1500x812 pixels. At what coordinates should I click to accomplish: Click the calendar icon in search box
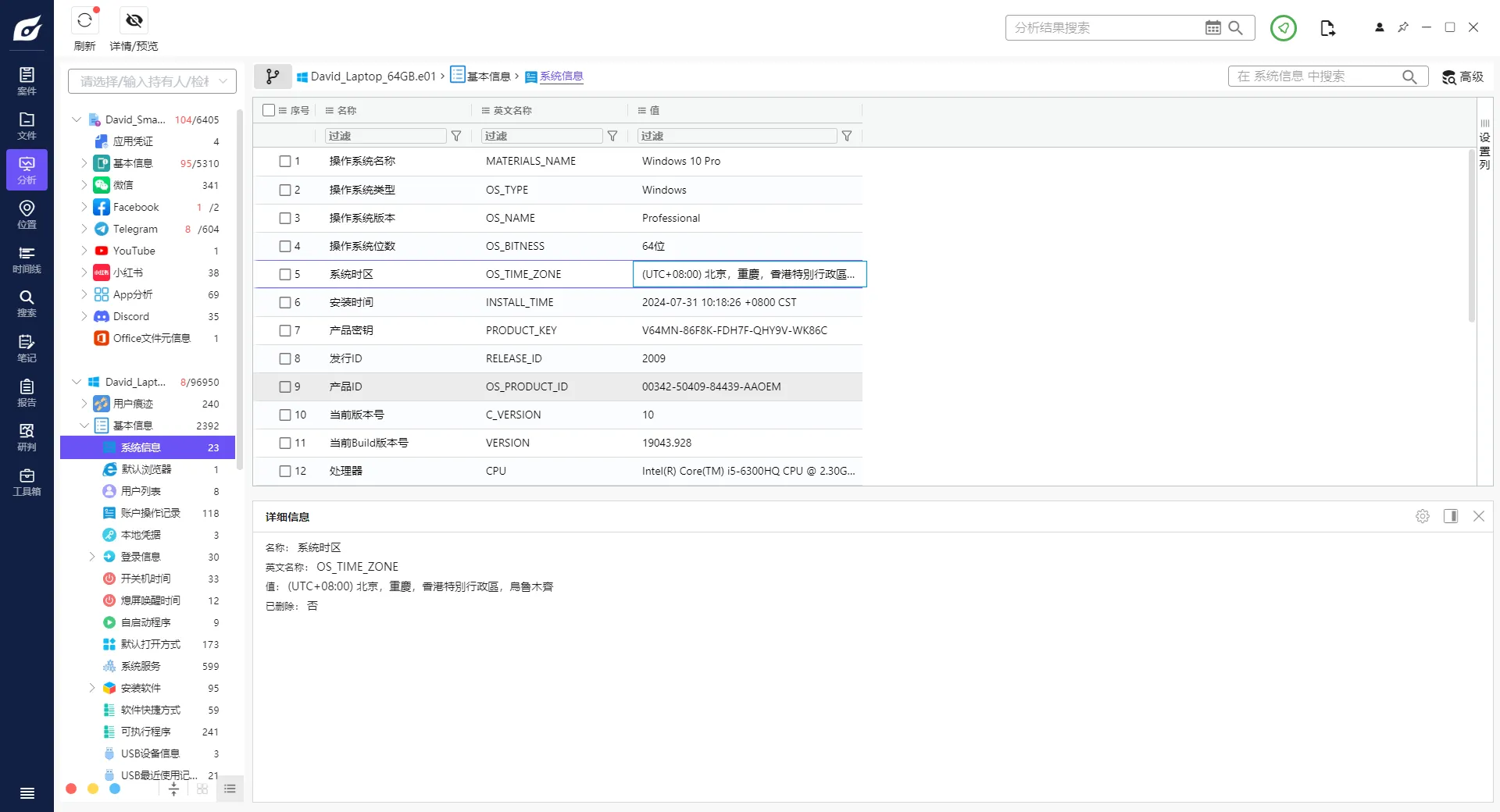click(x=1212, y=28)
